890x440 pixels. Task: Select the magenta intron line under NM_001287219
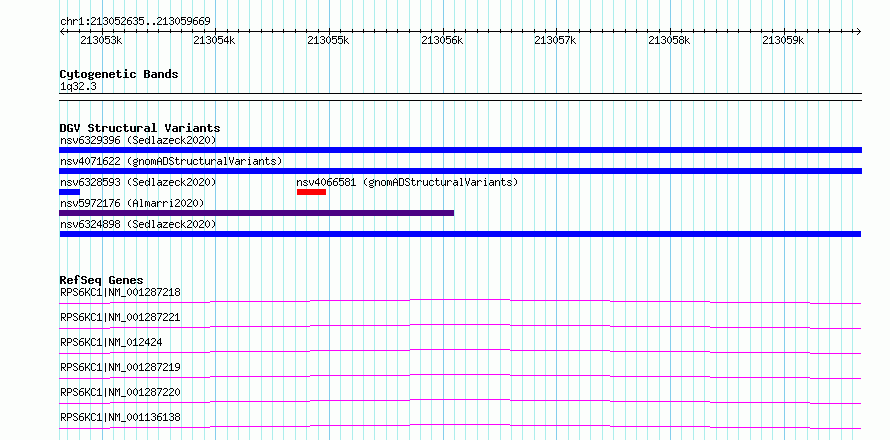point(460,376)
